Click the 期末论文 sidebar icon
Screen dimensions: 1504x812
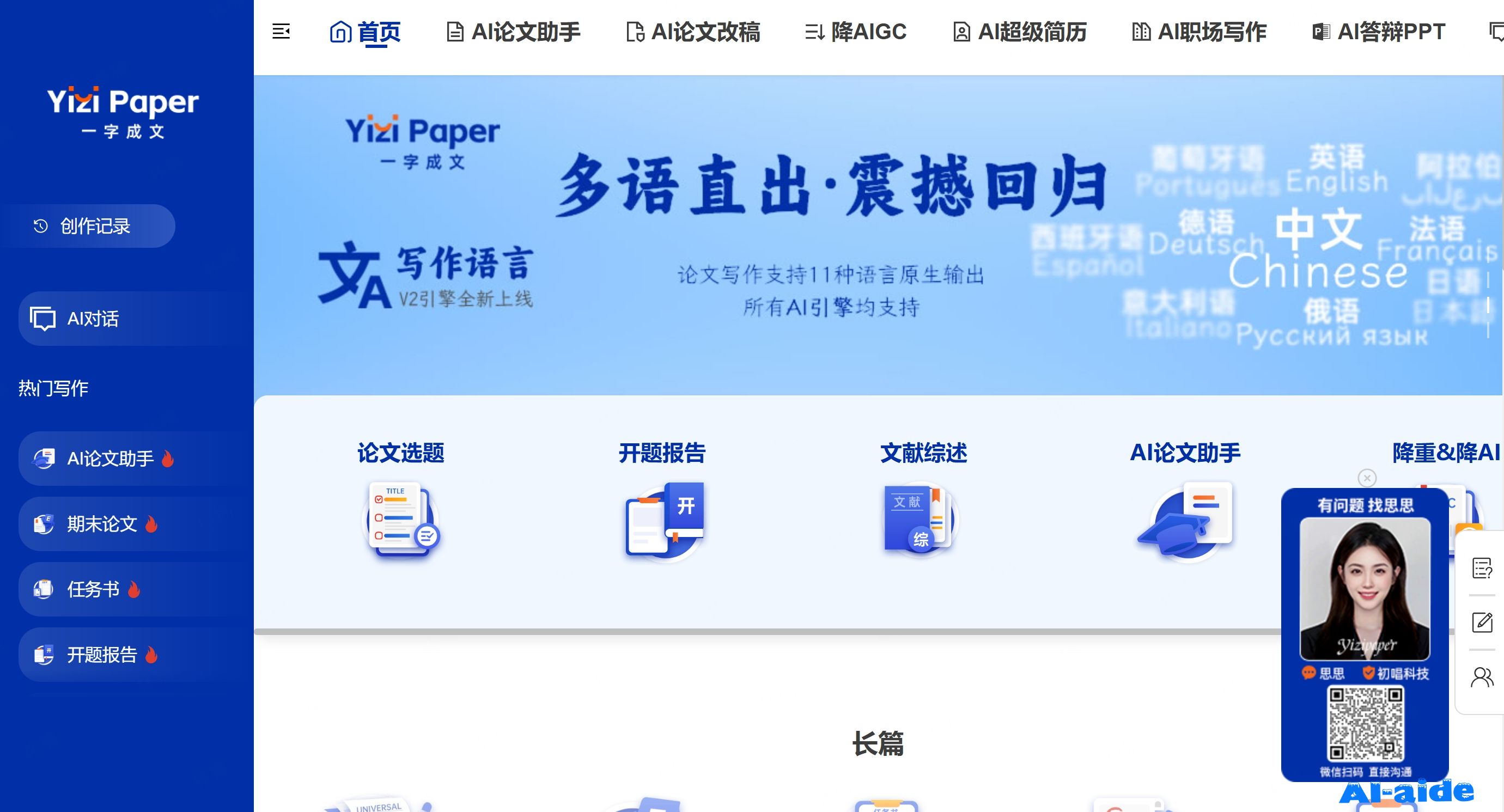pos(44,524)
